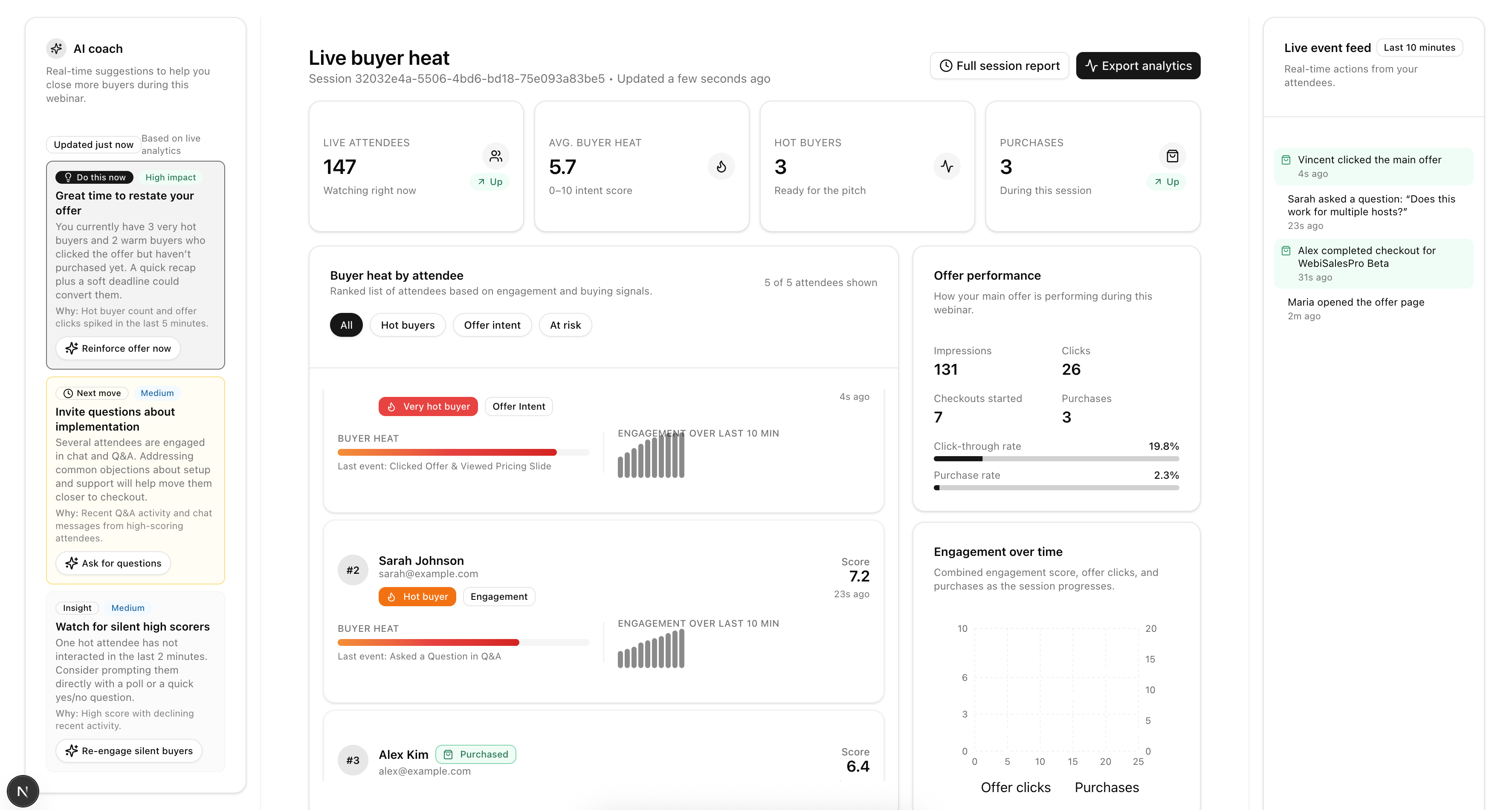Select the All attendees tab
The width and height of the screenshot is (1512, 810).
click(x=346, y=324)
